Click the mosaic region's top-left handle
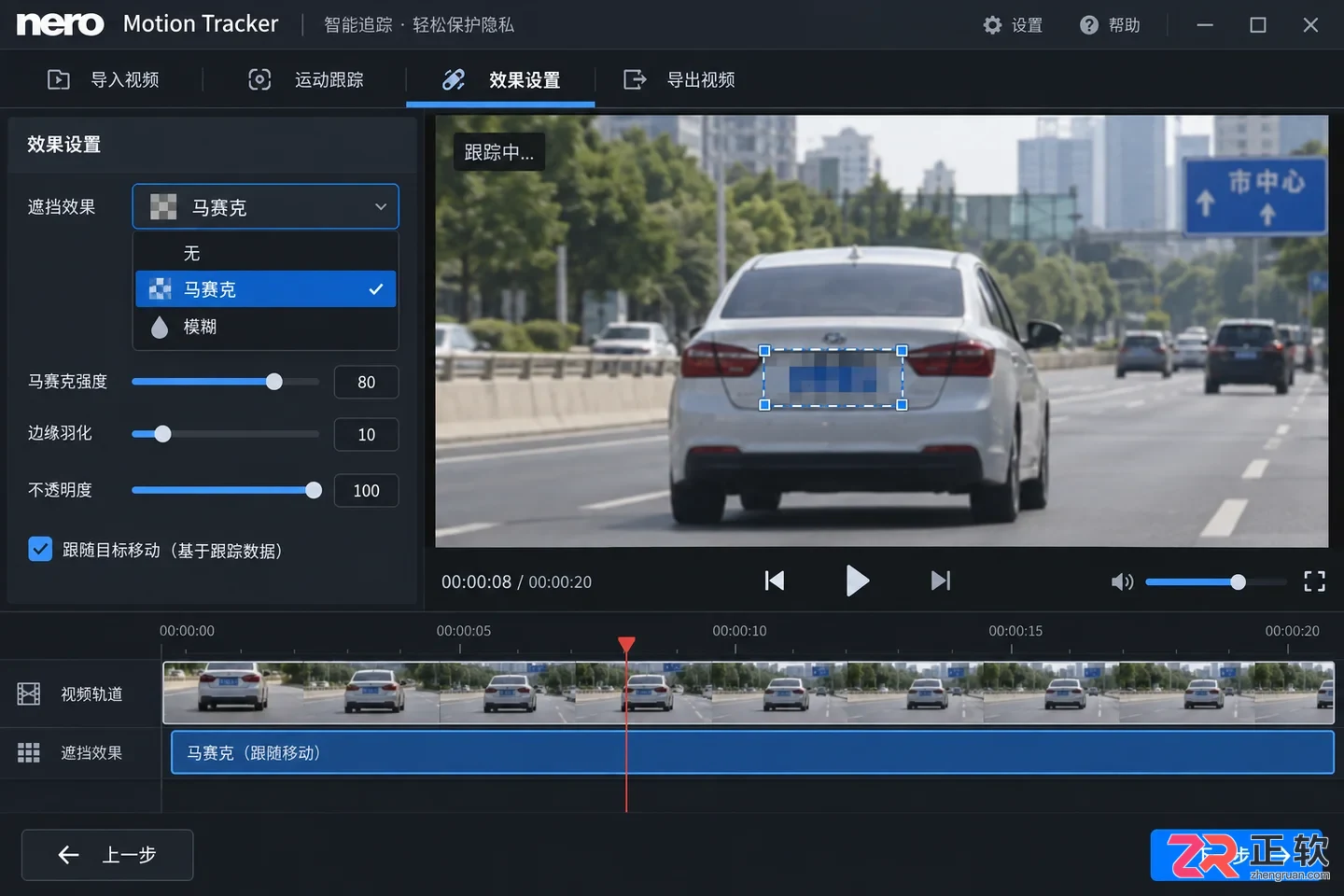 pos(764,351)
